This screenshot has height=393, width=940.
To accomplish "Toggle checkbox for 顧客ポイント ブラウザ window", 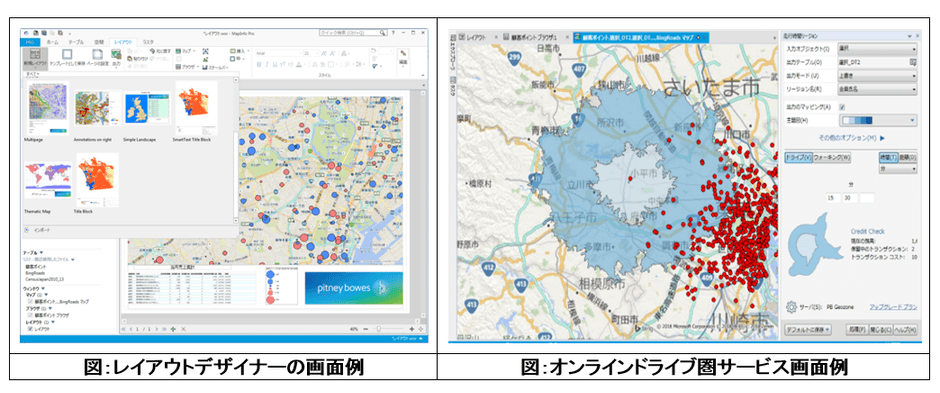I will pos(30,315).
